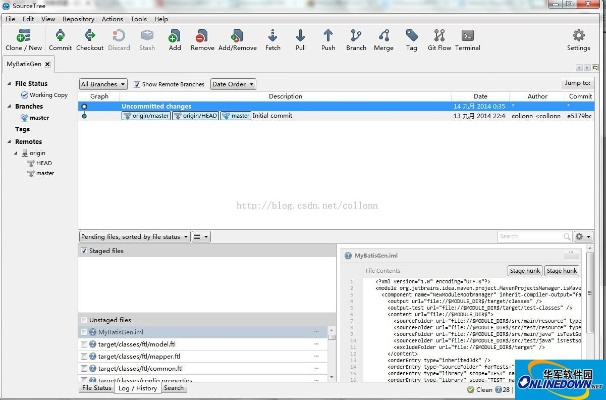Launch Git Flow from the toolbar

click(439, 38)
